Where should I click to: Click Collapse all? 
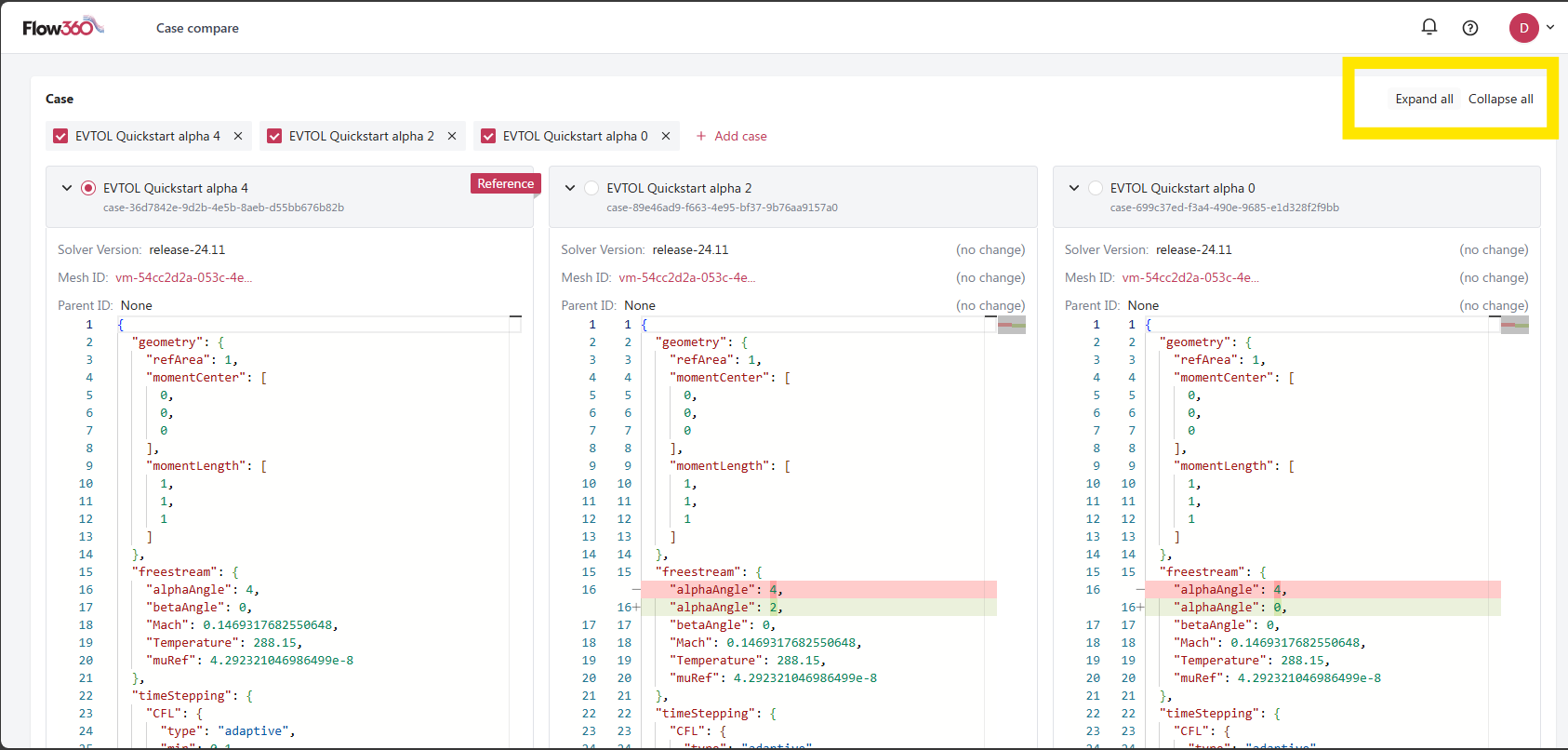pos(1500,99)
